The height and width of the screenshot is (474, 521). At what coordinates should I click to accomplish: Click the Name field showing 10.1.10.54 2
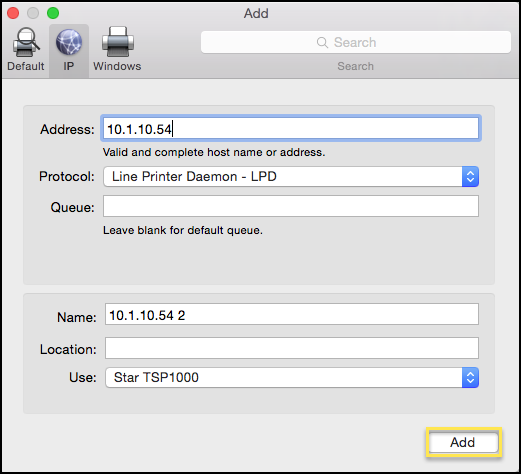[292, 314]
